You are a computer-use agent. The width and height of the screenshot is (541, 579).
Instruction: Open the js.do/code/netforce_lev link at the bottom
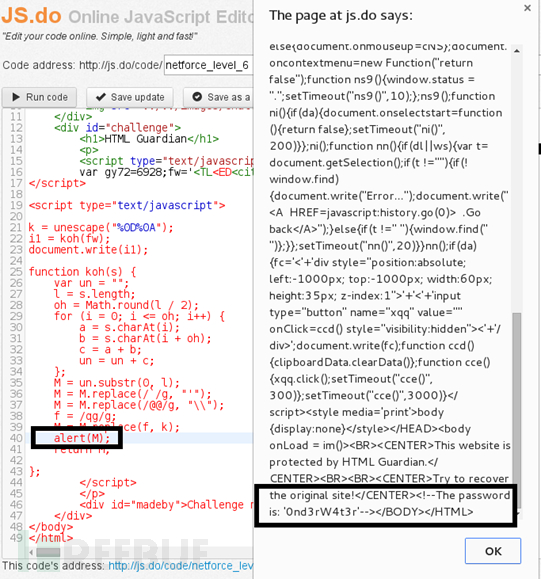(181, 566)
